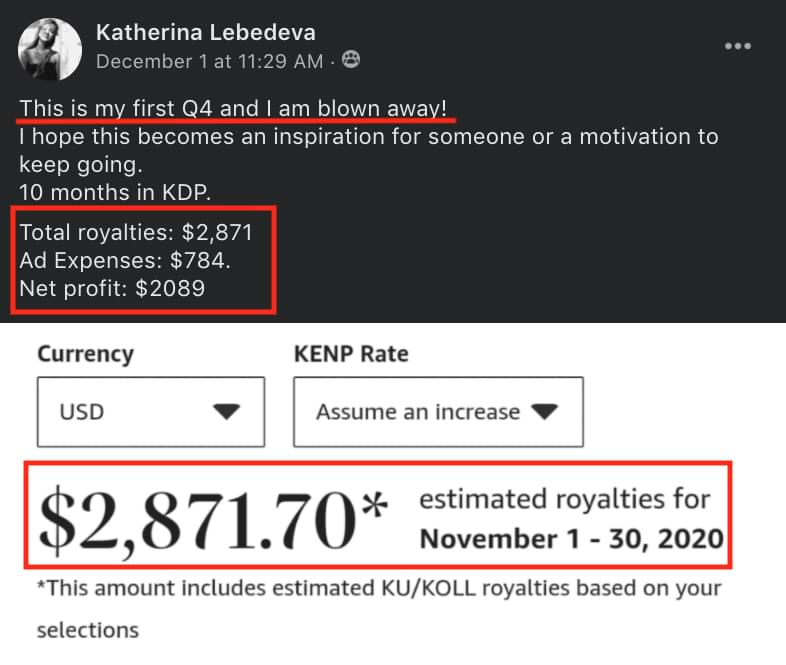Click the $2,871.70 estimated royalties amount

click(198, 520)
